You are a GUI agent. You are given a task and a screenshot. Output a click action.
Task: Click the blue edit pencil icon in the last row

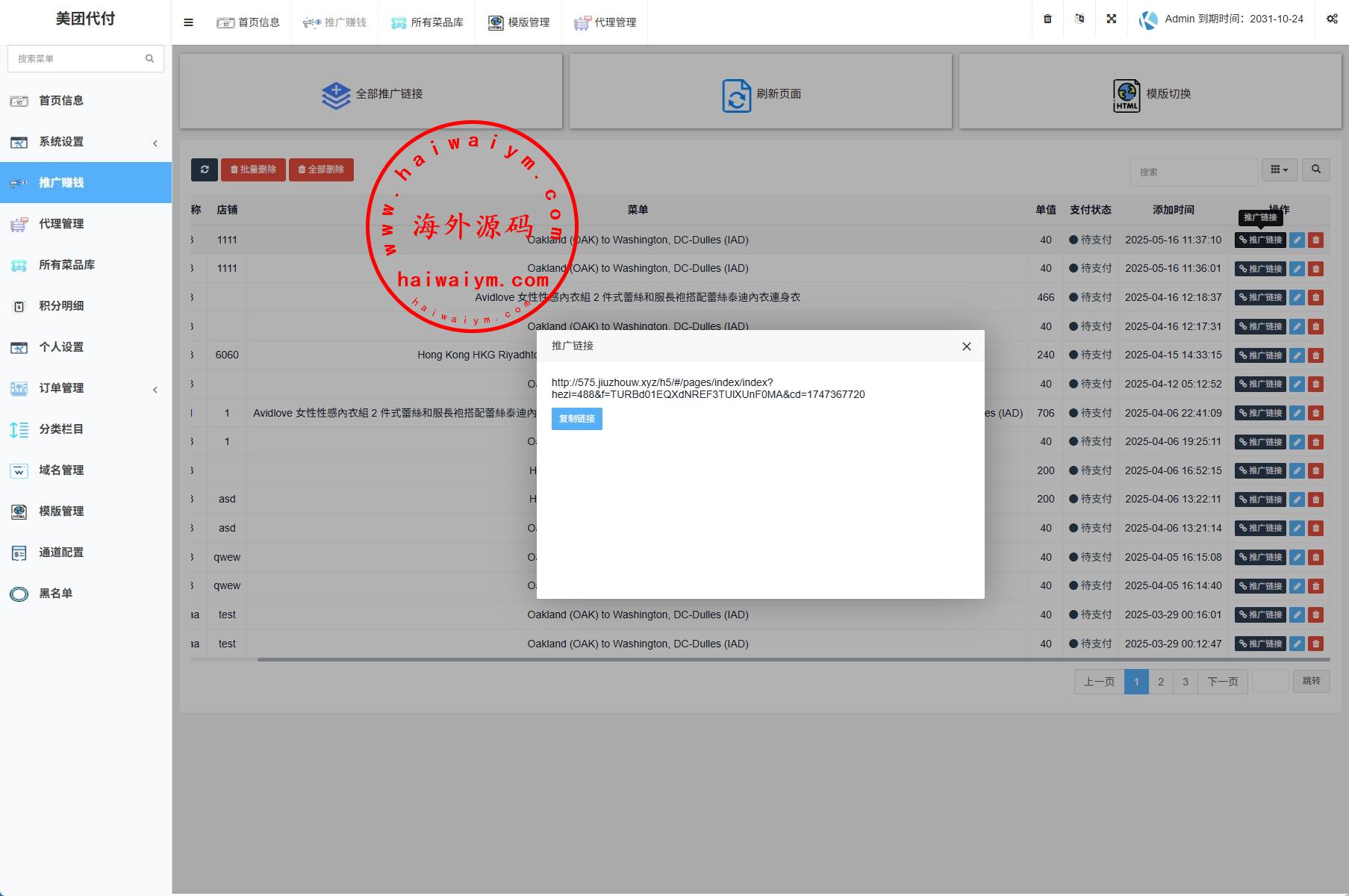(x=1297, y=644)
